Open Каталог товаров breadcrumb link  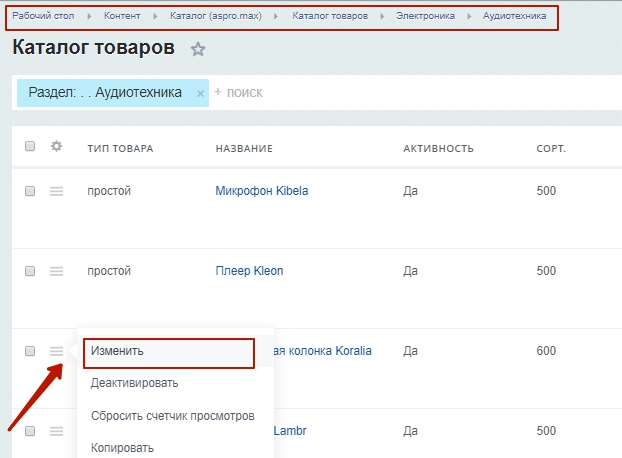330,16
